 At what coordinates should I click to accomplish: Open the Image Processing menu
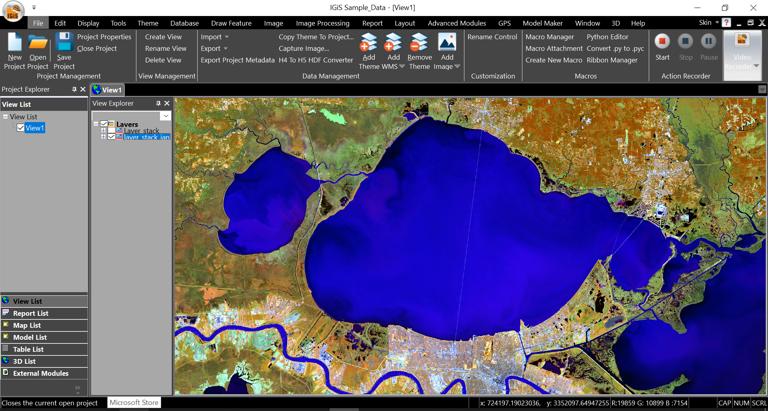click(322, 23)
